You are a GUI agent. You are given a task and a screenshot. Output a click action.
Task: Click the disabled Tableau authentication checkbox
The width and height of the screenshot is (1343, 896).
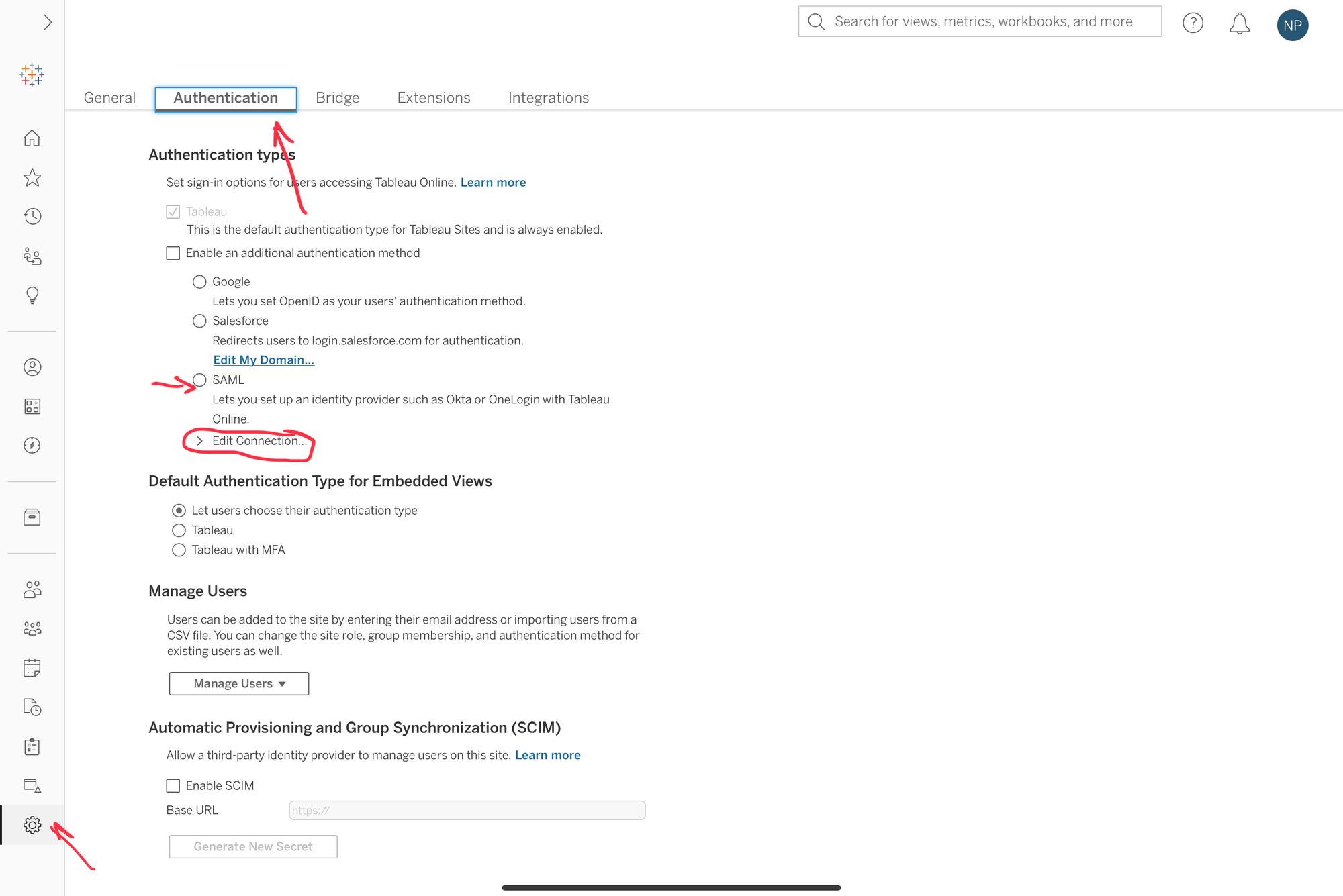[x=173, y=212]
